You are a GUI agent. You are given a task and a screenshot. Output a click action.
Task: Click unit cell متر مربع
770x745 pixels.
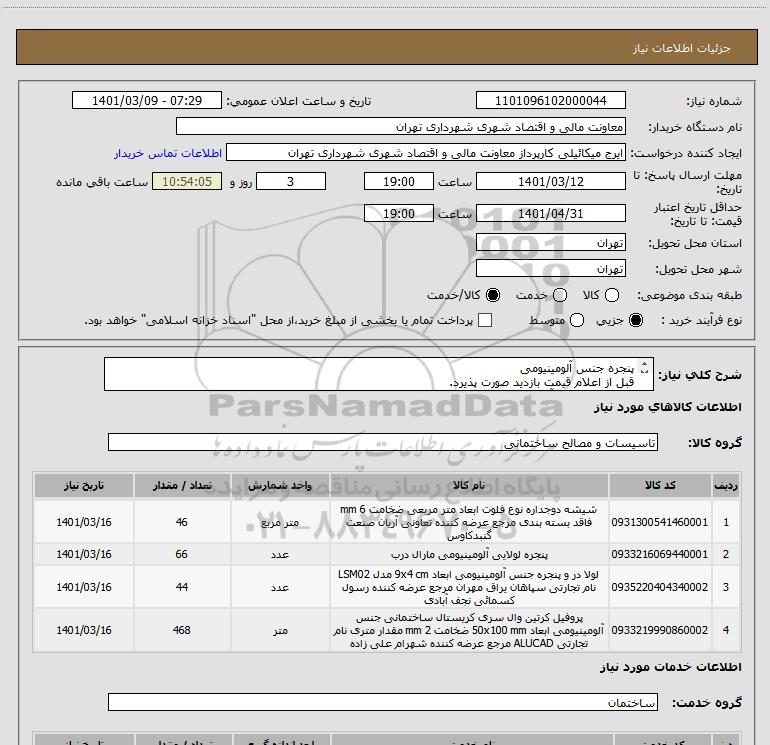[x=280, y=522]
